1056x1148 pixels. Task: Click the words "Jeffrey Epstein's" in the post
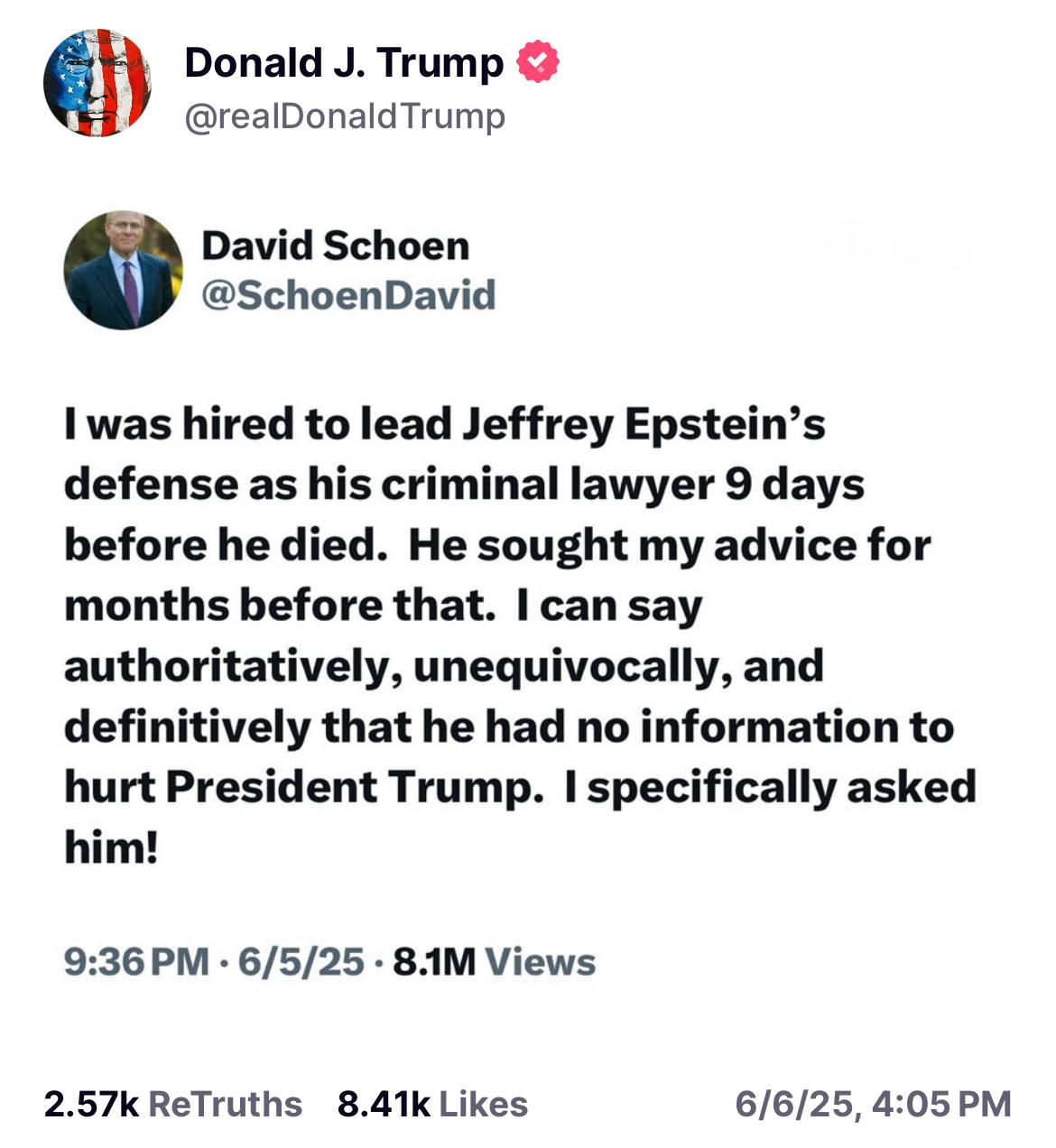tap(644, 424)
